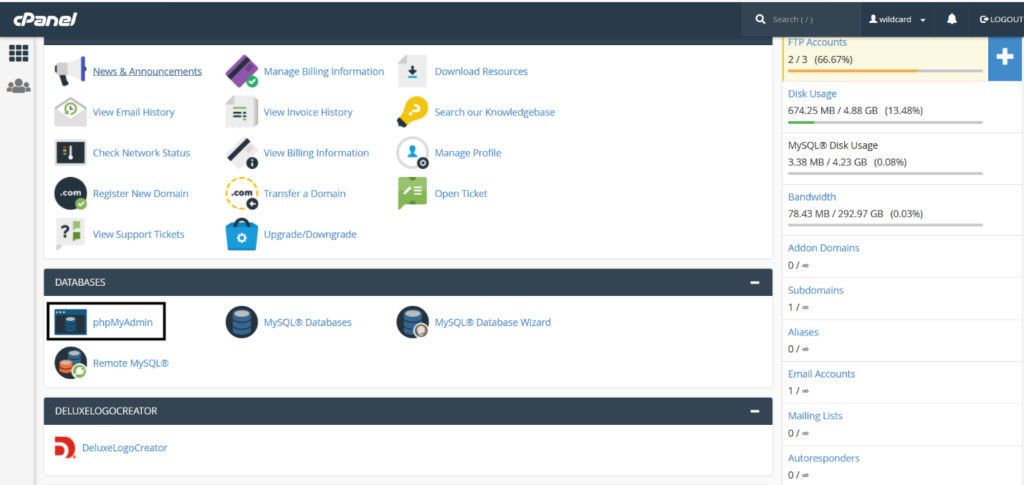Open MySQL Databases link

(308, 322)
